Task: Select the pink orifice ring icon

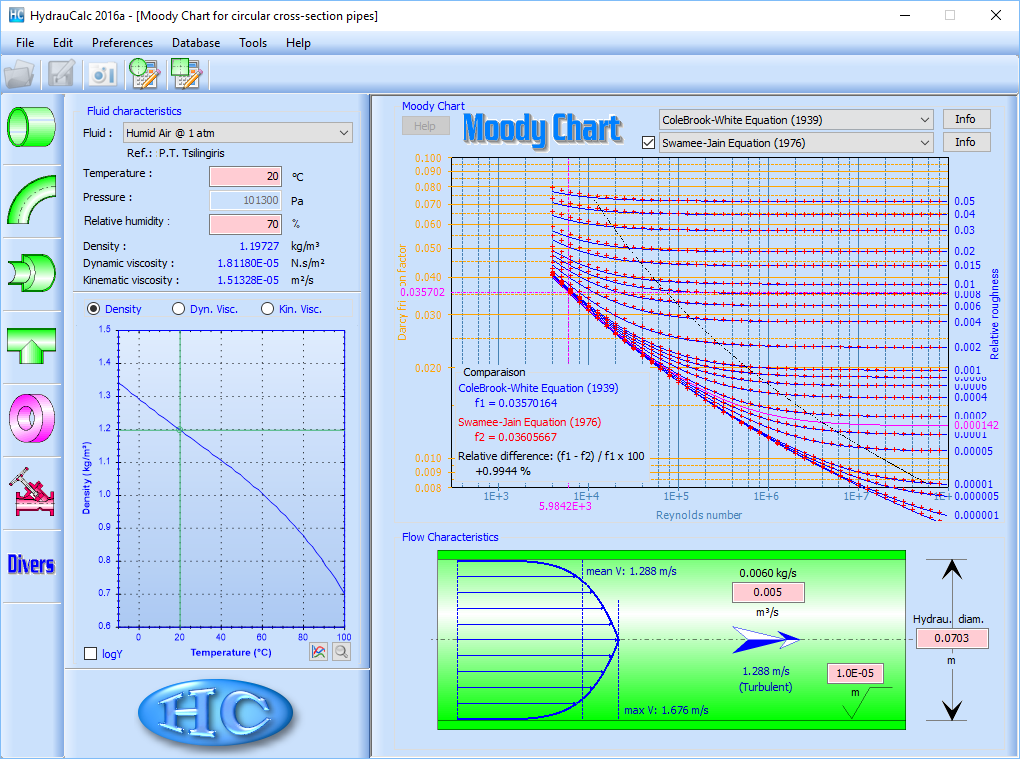Action: pos(32,417)
